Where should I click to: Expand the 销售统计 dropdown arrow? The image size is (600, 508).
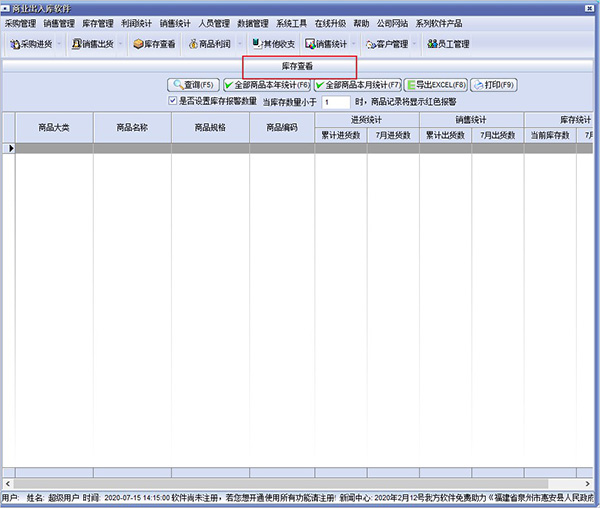point(354,44)
